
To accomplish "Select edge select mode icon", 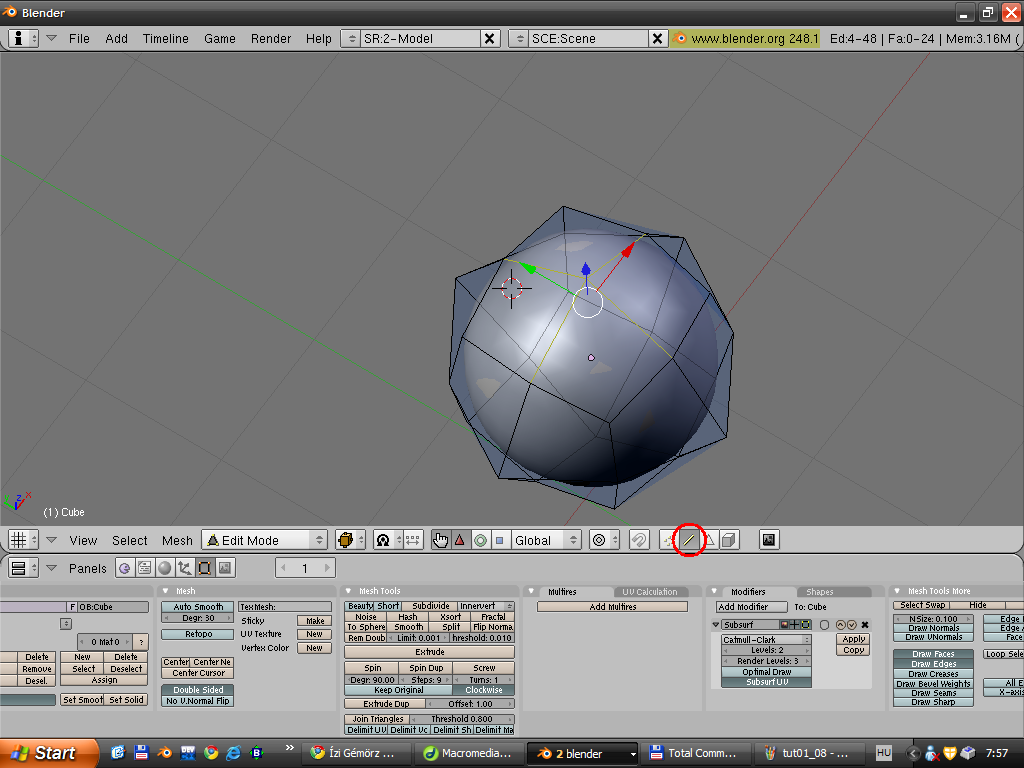I will pyautogui.click(x=688, y=540).
